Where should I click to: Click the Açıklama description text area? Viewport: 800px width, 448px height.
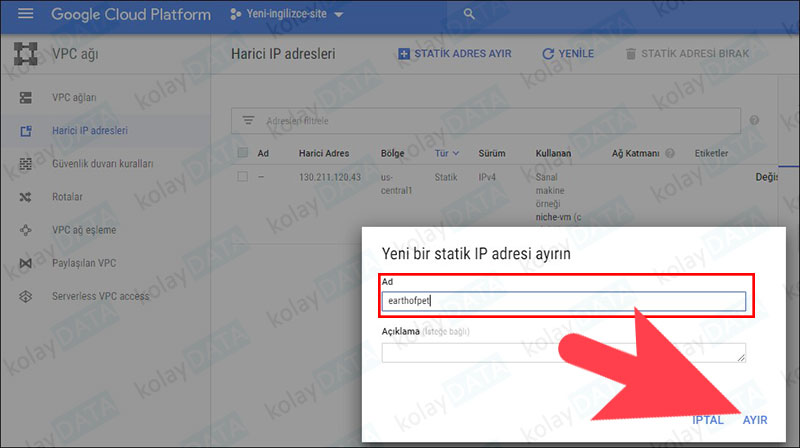click(x=563, y=353)
